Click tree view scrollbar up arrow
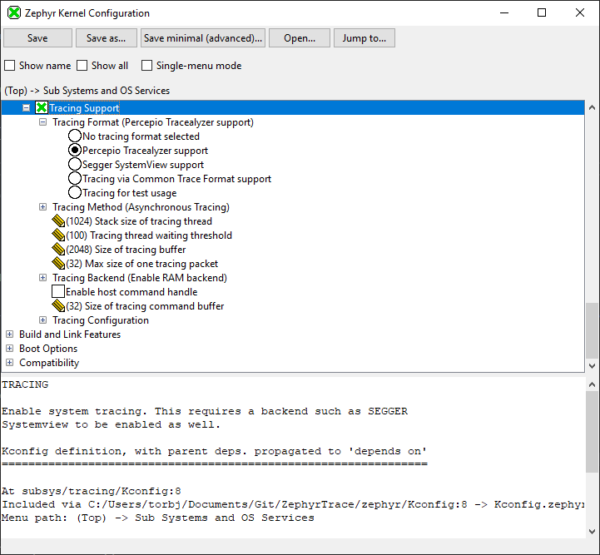Screen dimensions: 600x555 coord(592,107)
